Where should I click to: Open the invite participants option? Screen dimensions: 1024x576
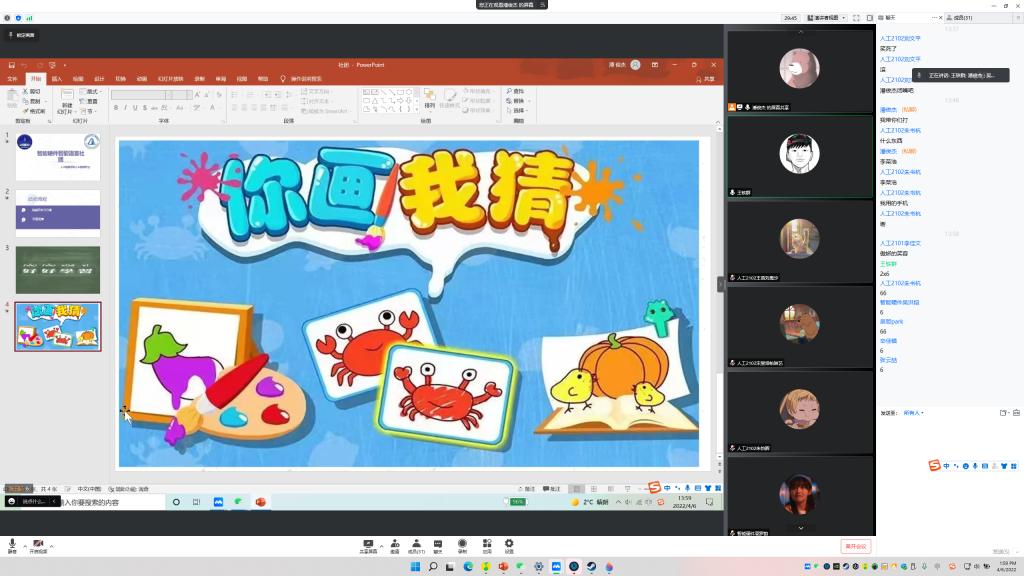click(394, 547)
